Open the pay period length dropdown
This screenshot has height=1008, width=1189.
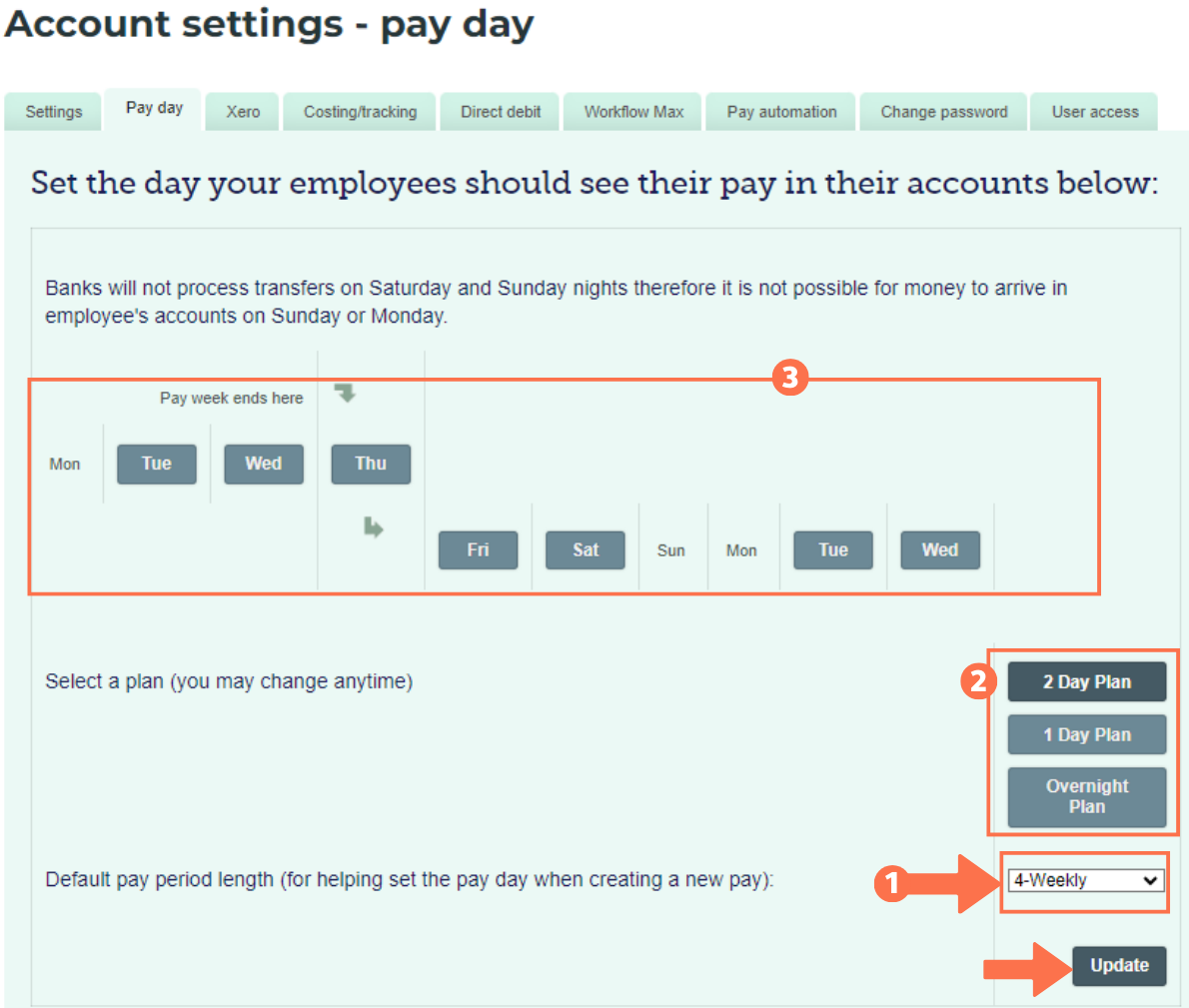(1084, 880)
